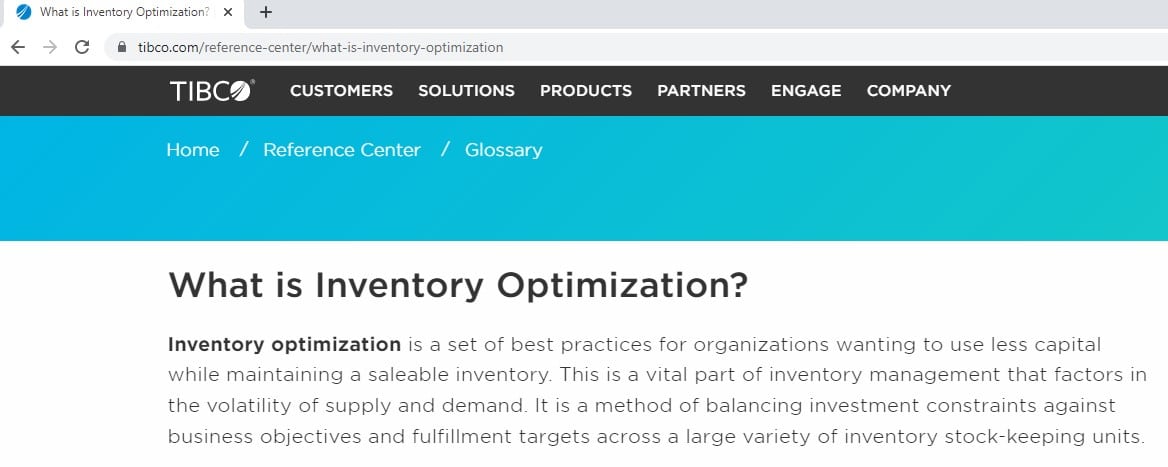The width and height of the screenshot is (1168, 467).
Task: Click the tibco.com address bar URL
Action: [320, 48]
